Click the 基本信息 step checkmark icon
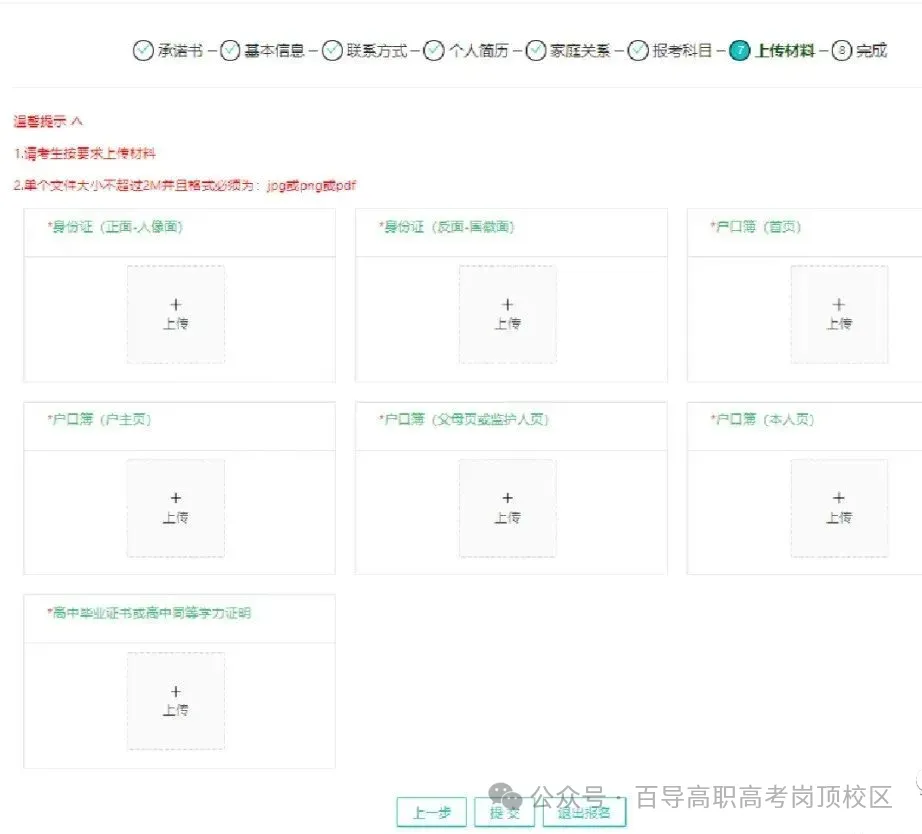The image size is (922, 834). [x=230, y=51]
